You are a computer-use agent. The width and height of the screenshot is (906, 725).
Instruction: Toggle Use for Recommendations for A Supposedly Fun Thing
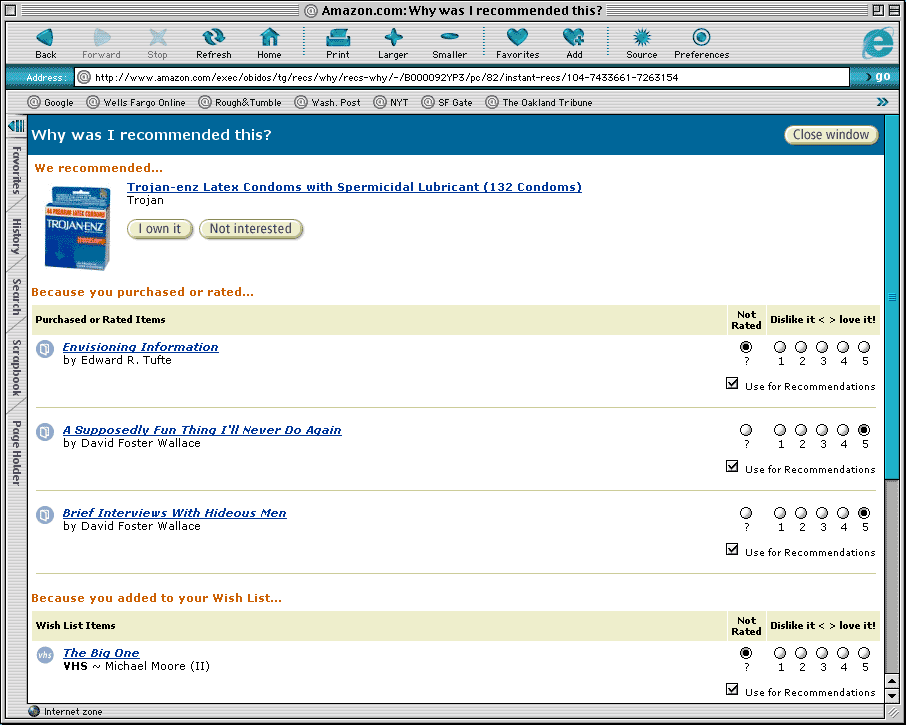[x=732, y=467]
